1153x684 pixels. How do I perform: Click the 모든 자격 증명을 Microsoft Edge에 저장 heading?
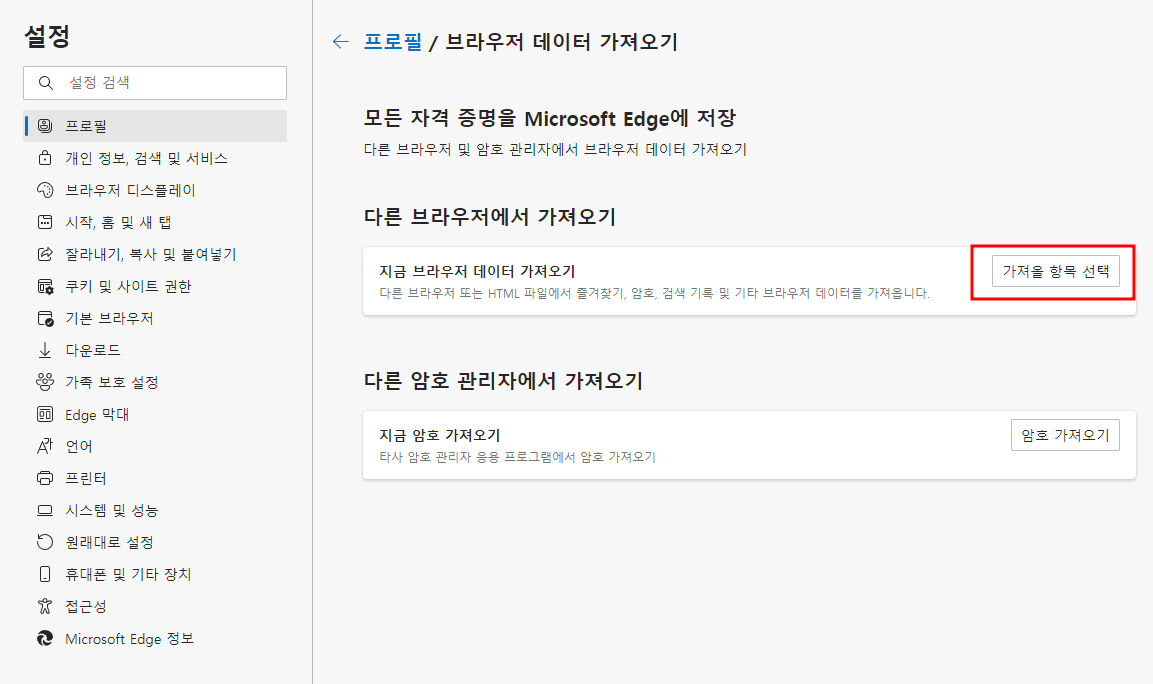[x=550, y=118]
